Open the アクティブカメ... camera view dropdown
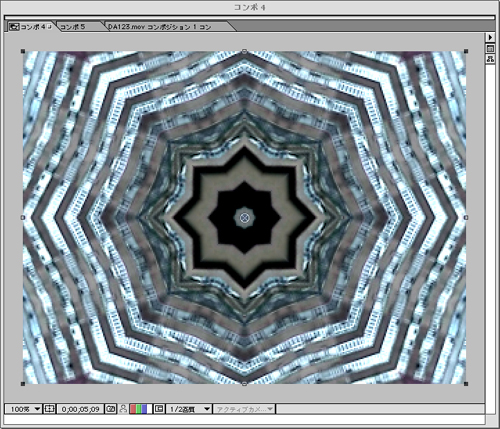The height and width of the screenshot is (429, 500). pyautogui.click(x=244, y=409)
